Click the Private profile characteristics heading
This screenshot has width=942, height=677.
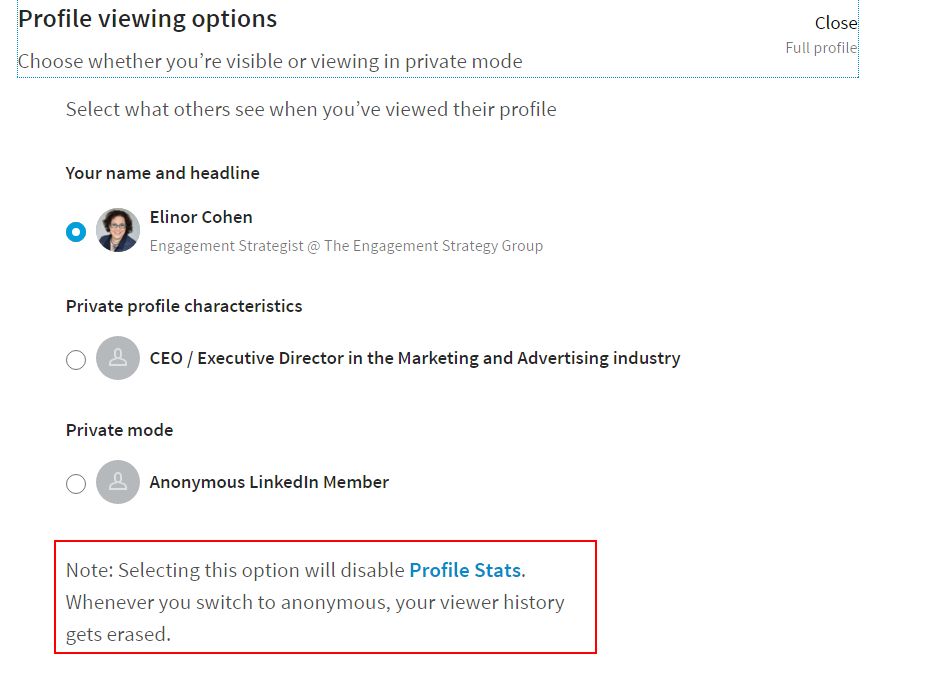[184, 306]
